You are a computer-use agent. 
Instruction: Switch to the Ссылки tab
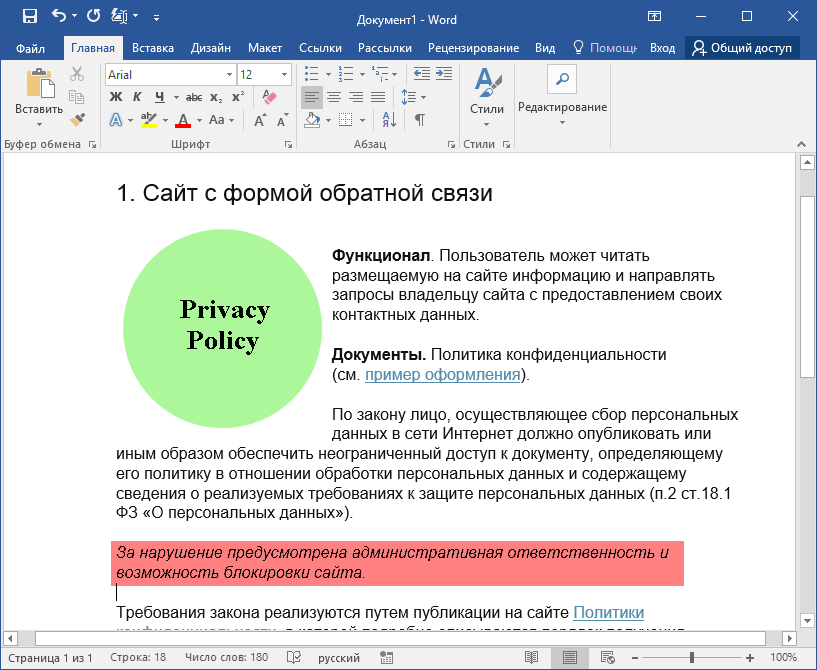pyautogui.click(x=320, y=48)
